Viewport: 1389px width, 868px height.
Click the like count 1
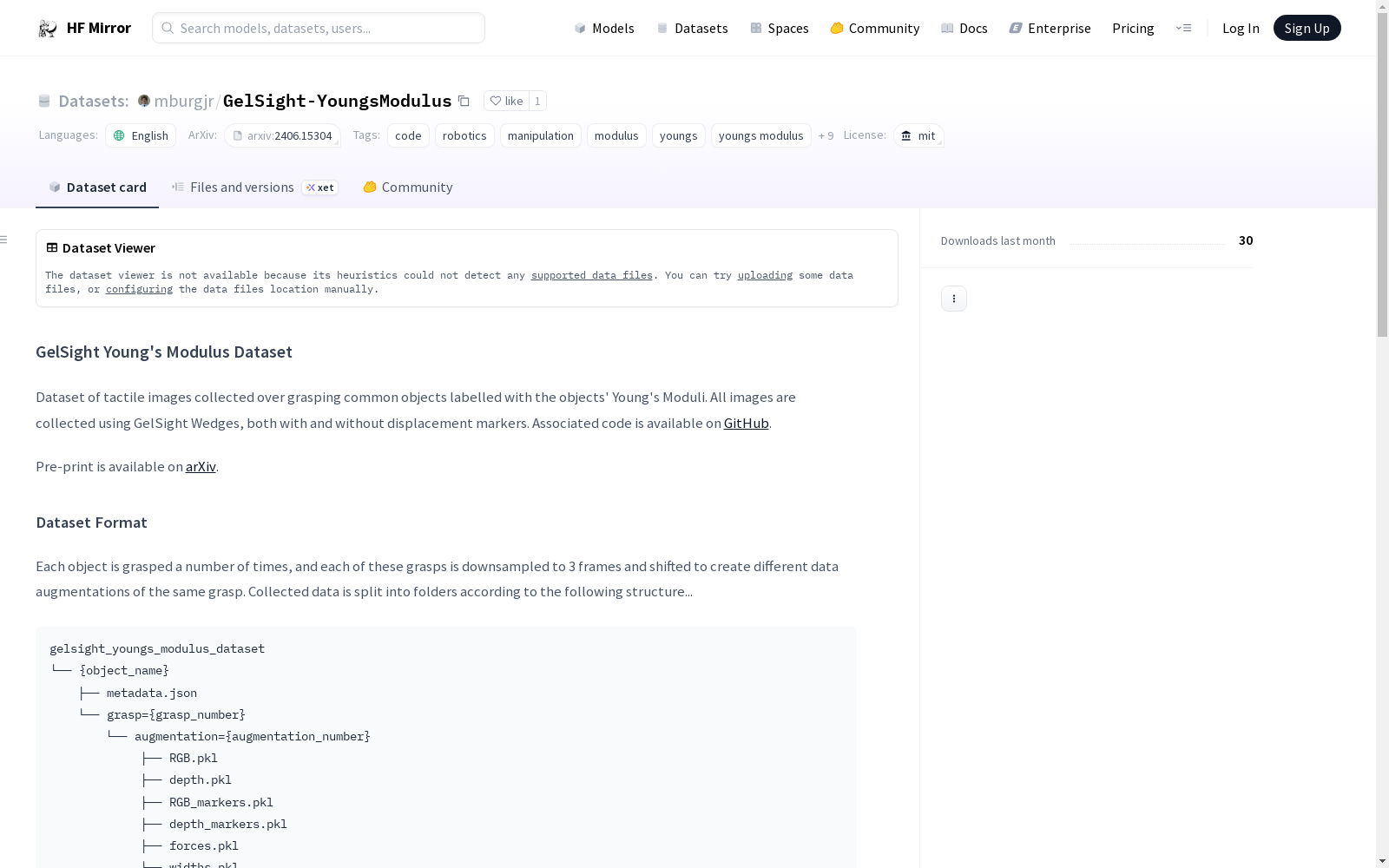coord(537,101)
